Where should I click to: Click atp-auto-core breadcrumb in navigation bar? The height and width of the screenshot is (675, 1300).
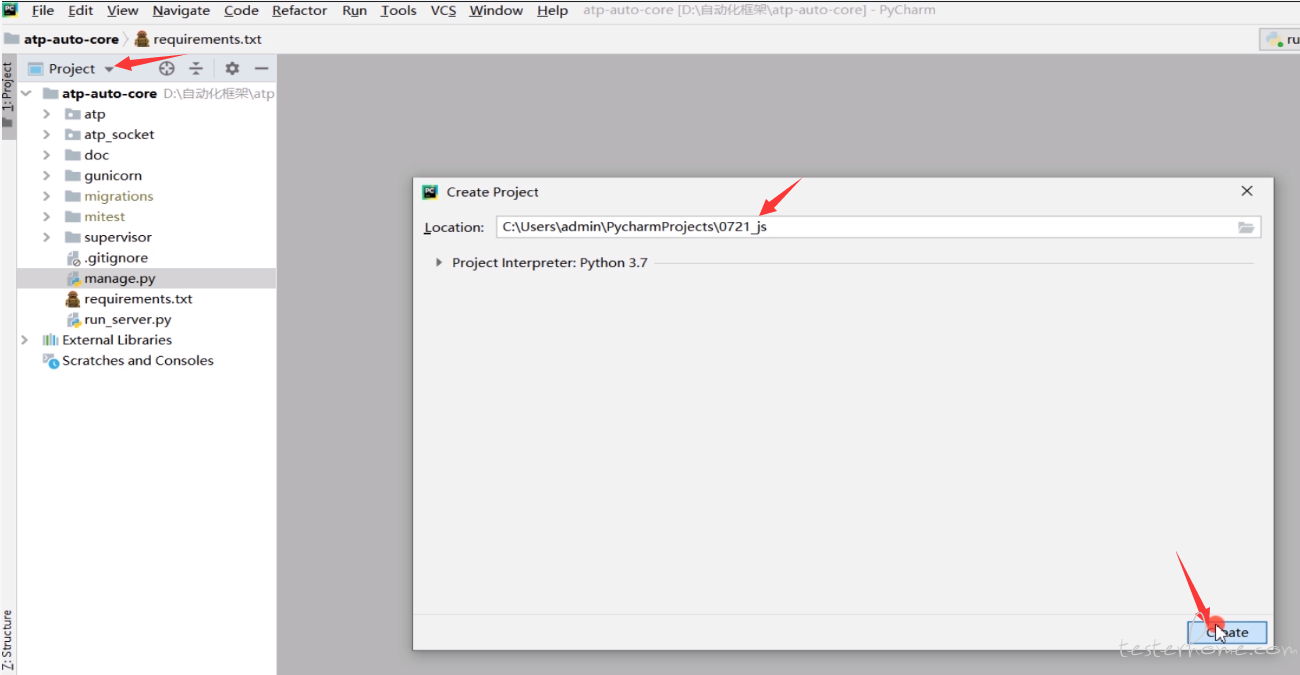pyautogui.click(x=71, y=39)
